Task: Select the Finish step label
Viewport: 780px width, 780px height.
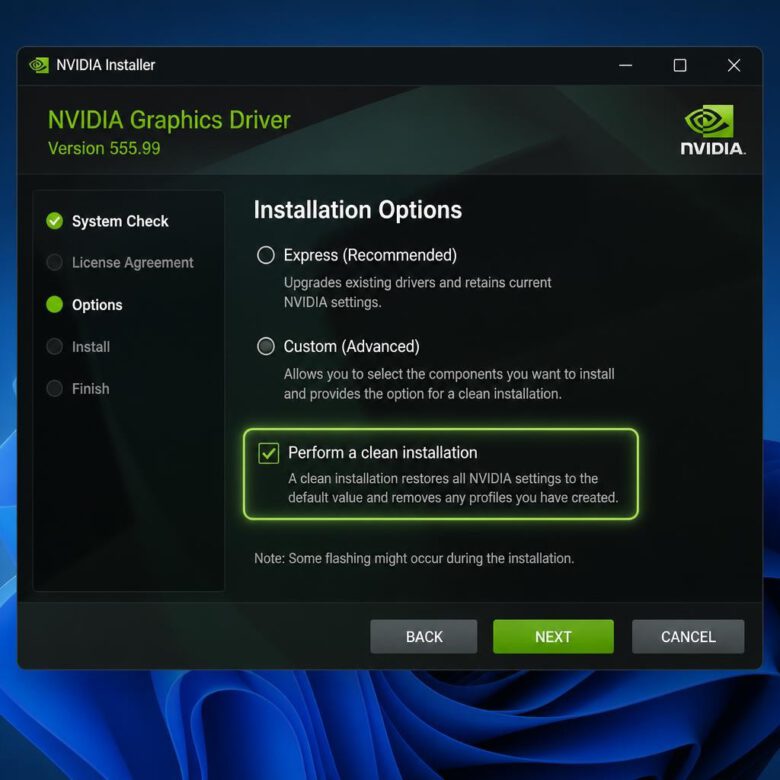Action: (x=91, y=388)
